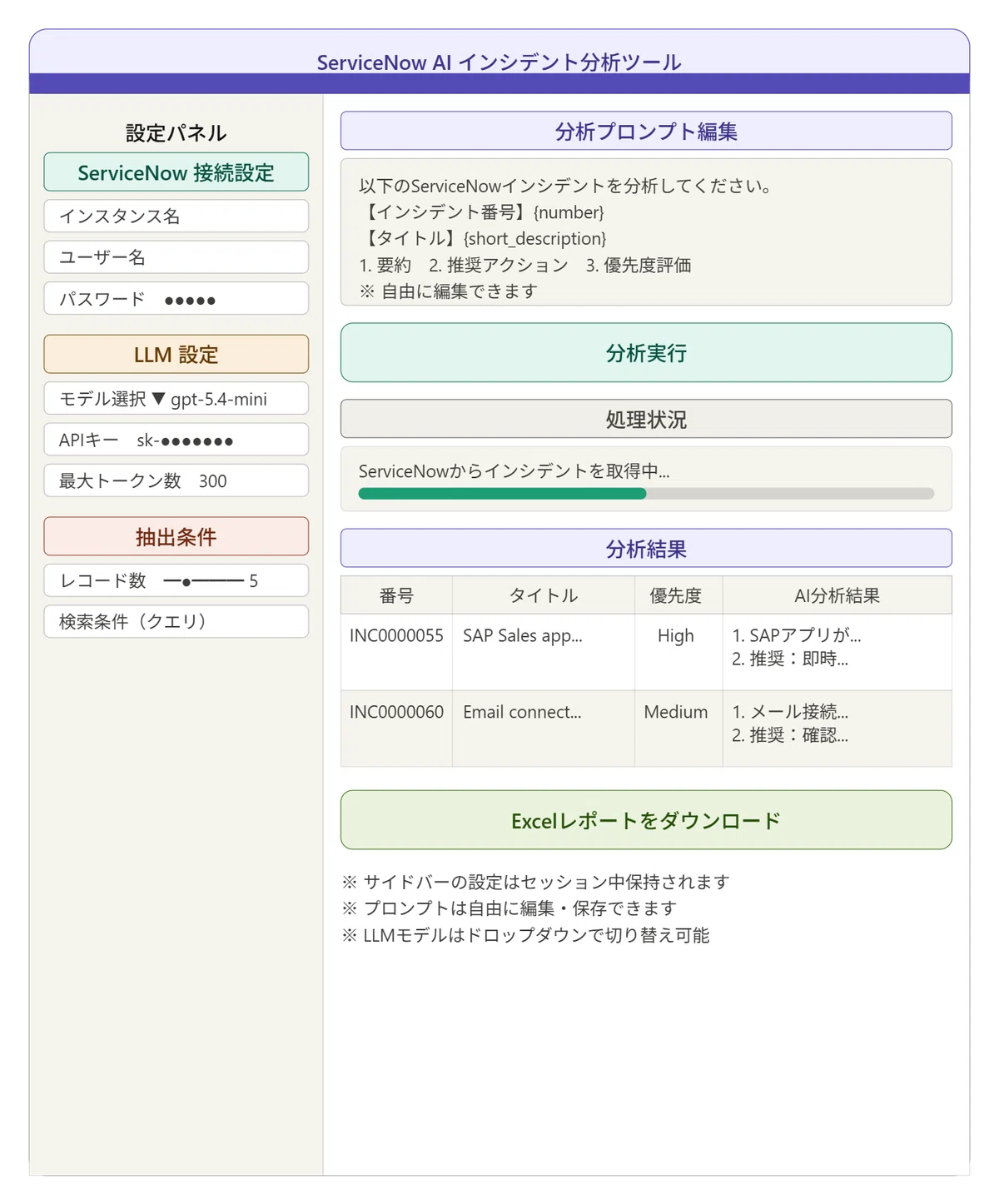Open the ServiceNow 接続設定 section header
This screenshot has width=999, height=1204.
[176, 172]
